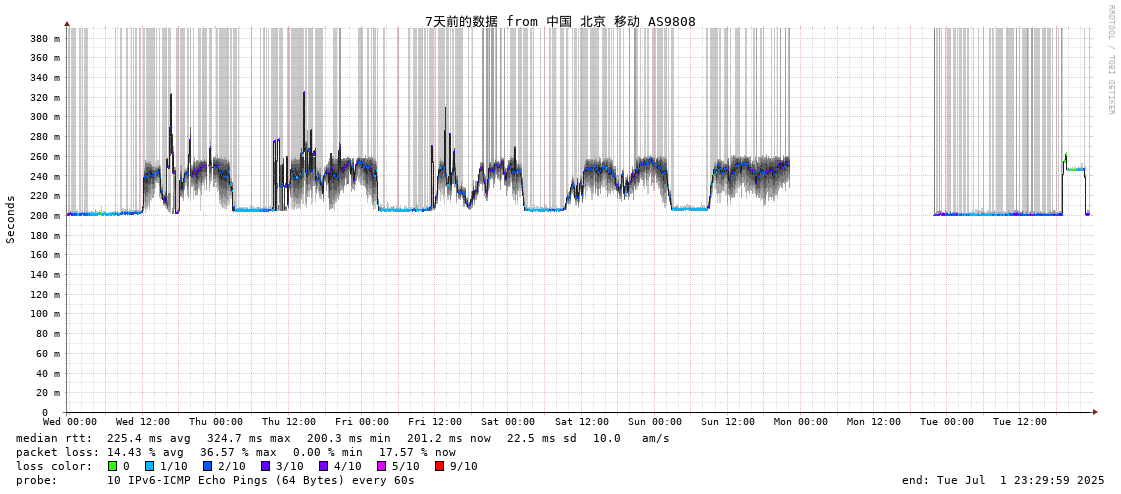Click the '324.7 ms max' value

(x=250, y=438)
